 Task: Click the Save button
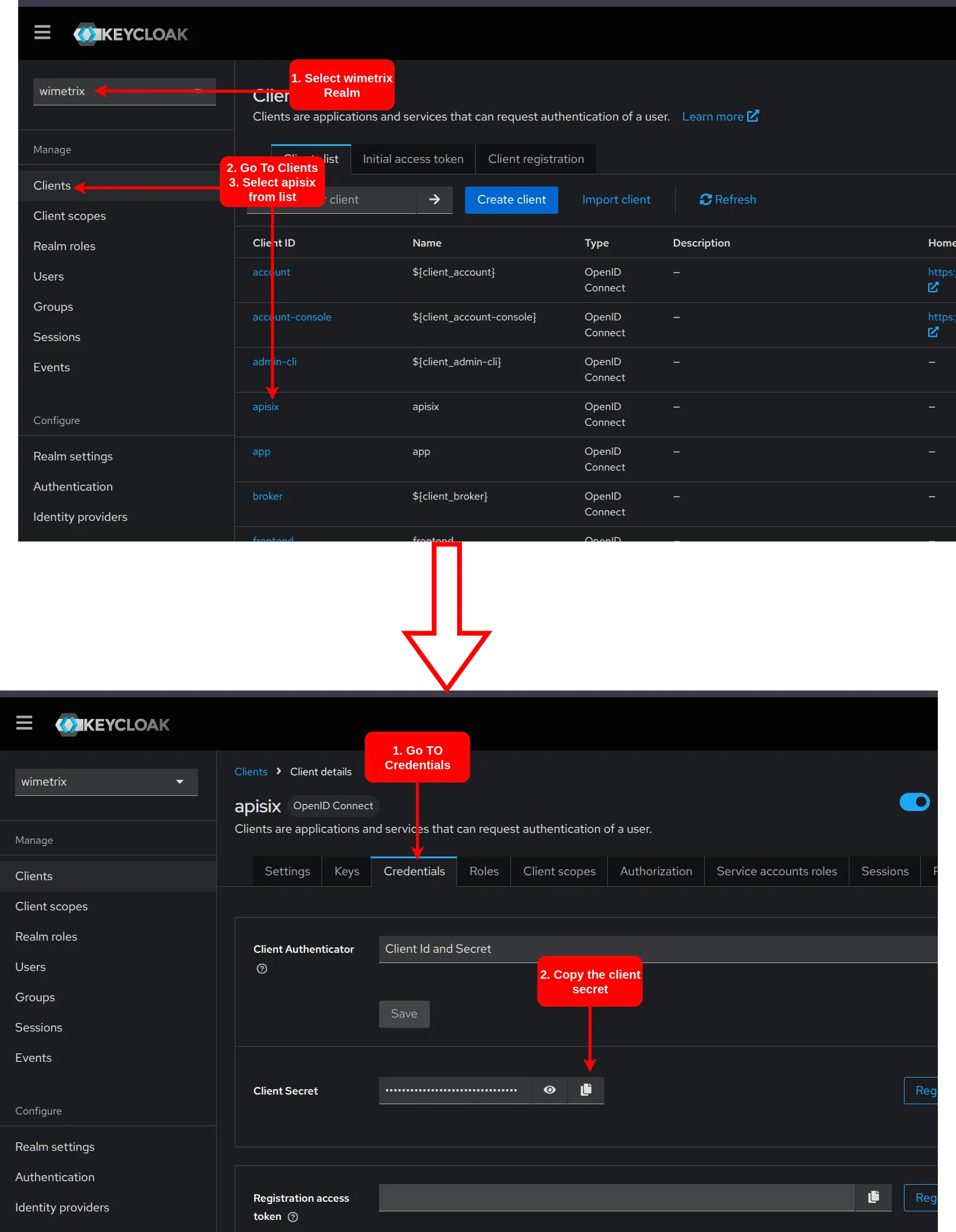point(404,1013)
